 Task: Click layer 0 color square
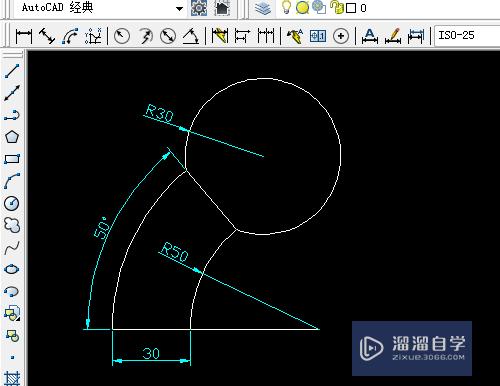(351, 8)
